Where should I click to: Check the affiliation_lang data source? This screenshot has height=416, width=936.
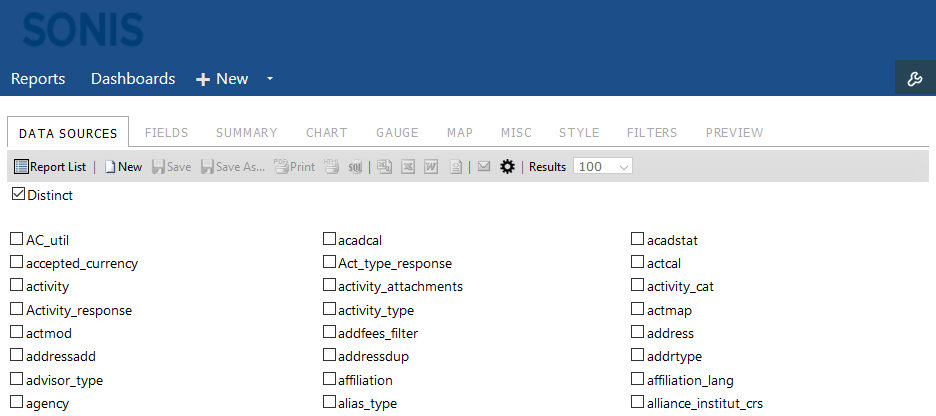point(638,379)
